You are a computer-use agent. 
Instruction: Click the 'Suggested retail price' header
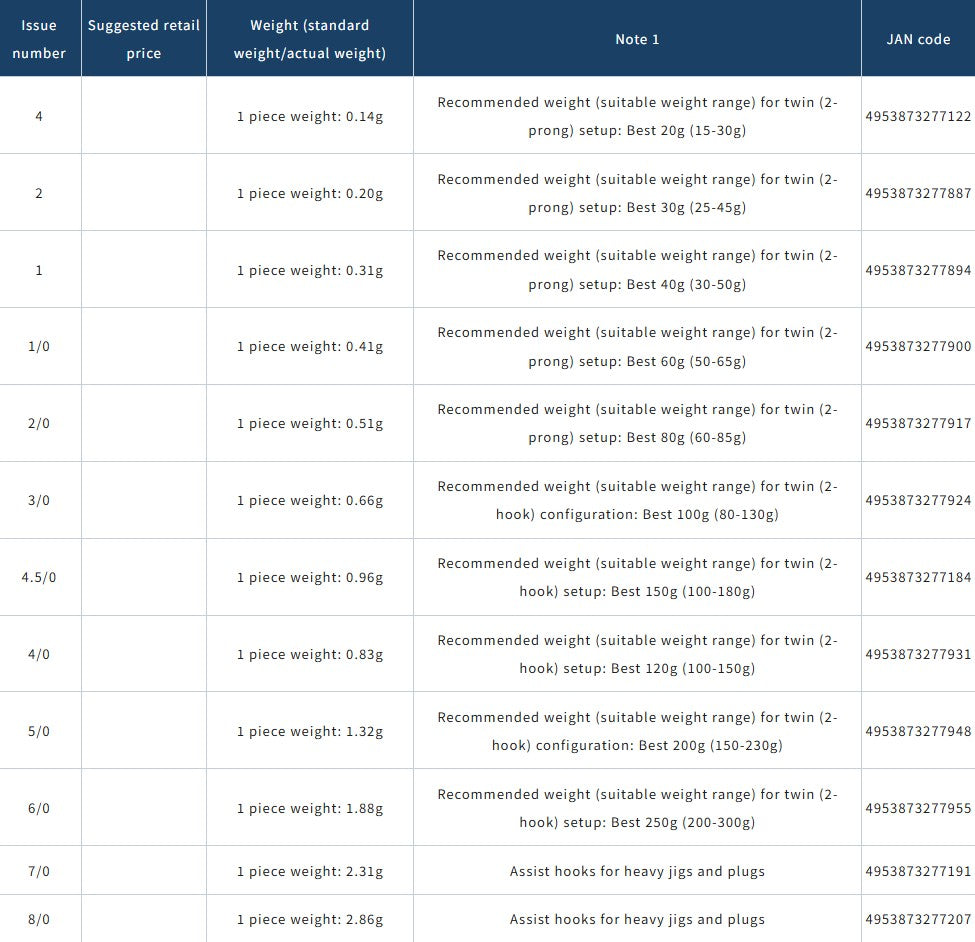pyautogui.click(x=144, y=39)
